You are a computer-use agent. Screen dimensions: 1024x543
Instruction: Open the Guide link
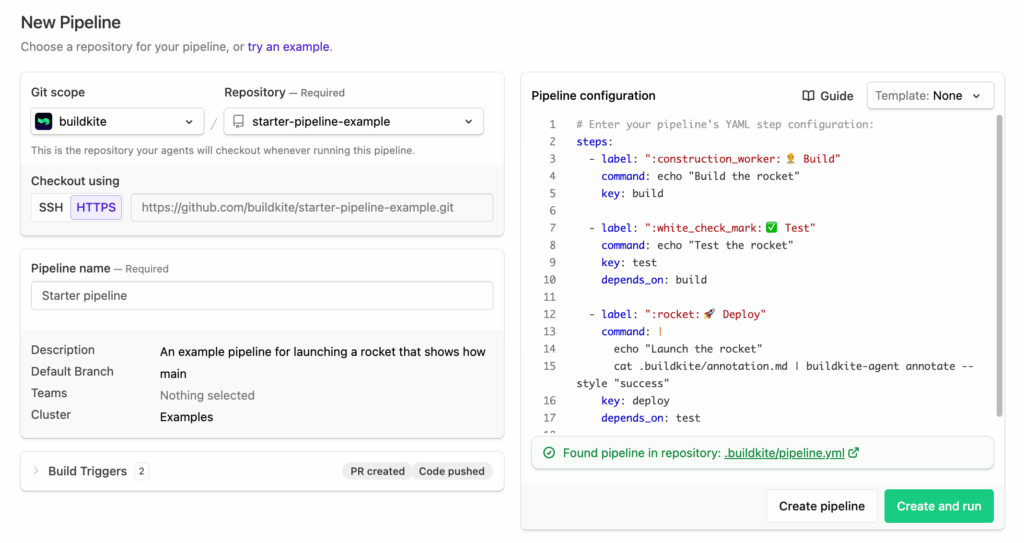pyautogui.click(x=827, y=96)
